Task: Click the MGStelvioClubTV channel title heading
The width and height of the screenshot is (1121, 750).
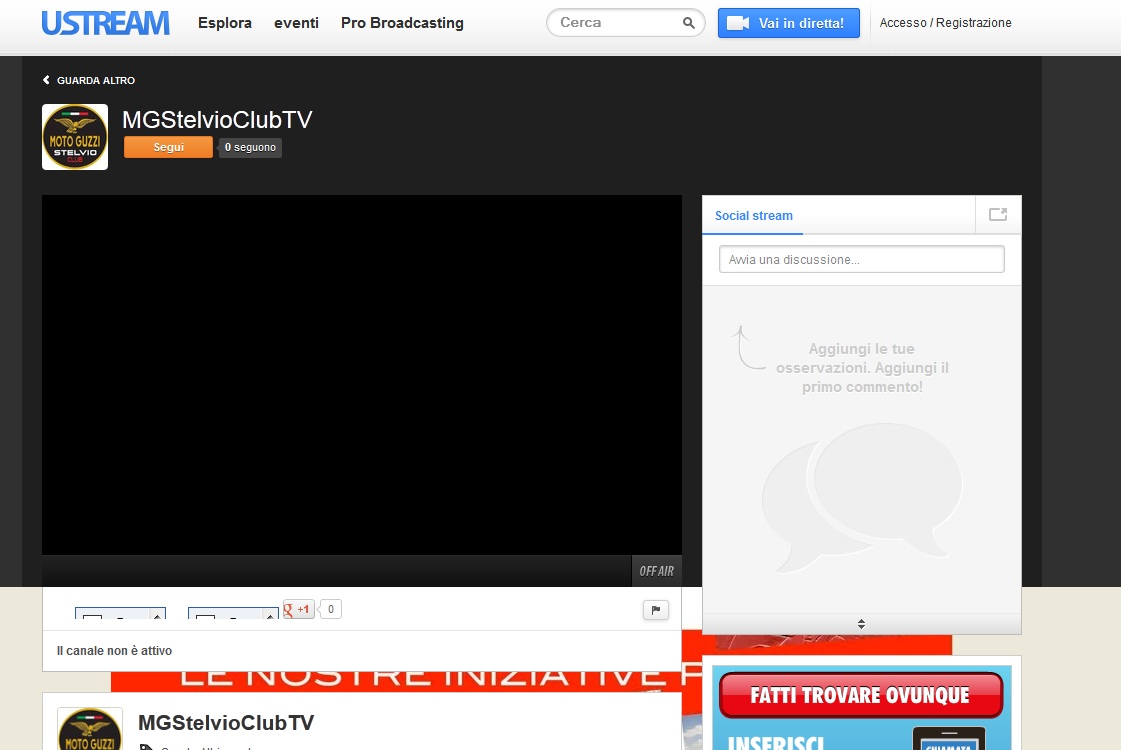Action: [x=217, y=119]
